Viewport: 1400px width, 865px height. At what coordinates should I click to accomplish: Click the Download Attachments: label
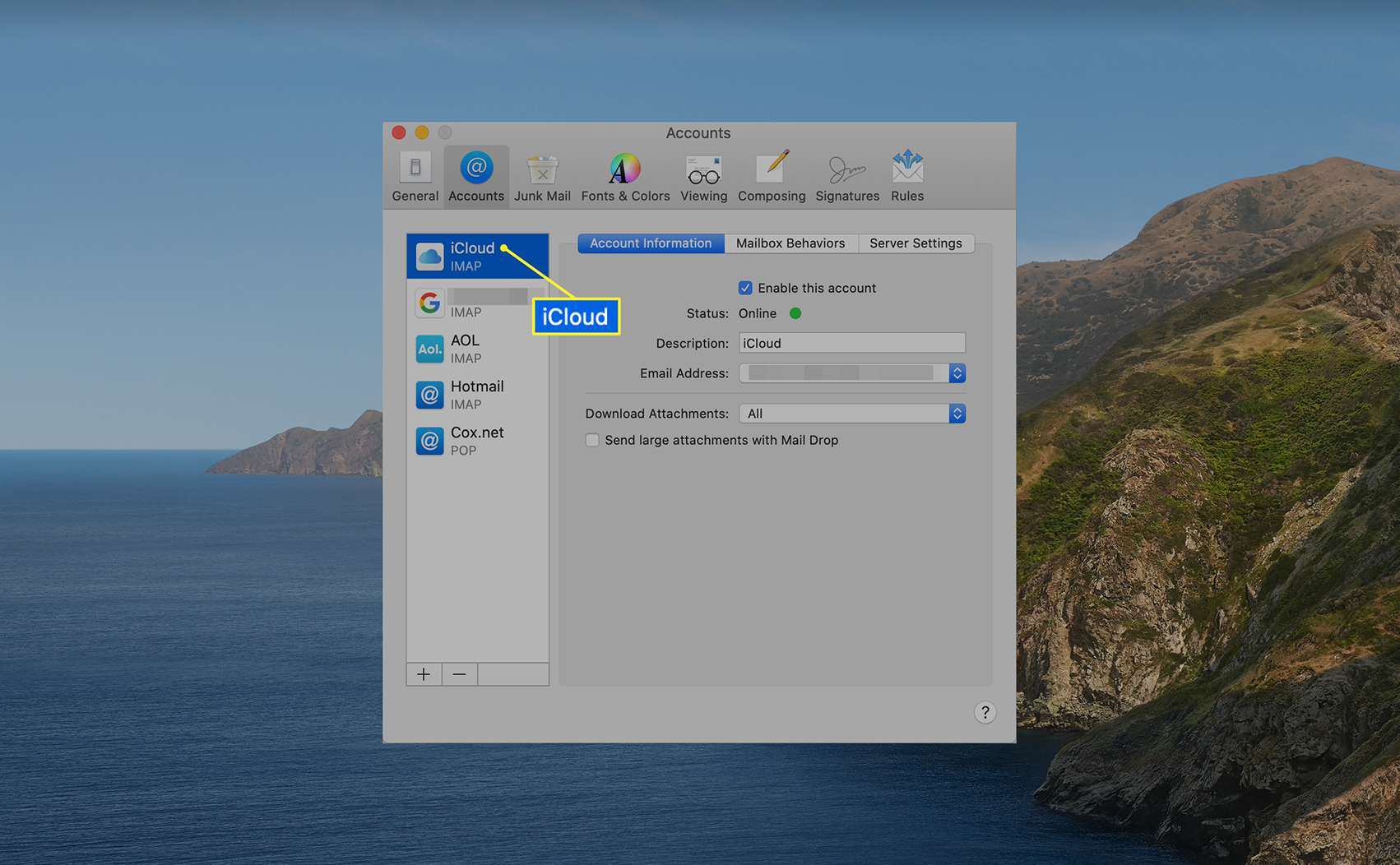(x=657, y=414)
